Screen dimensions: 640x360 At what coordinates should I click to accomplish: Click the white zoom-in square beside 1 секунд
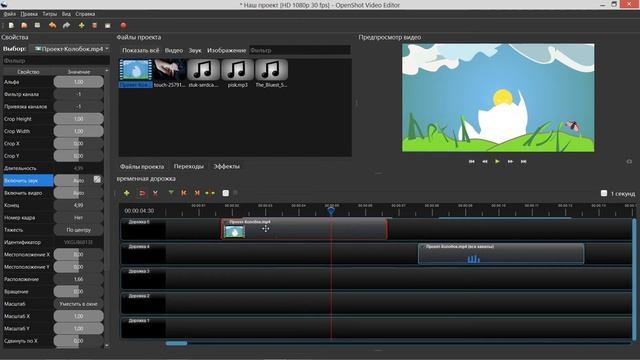(x=604, y=193)
